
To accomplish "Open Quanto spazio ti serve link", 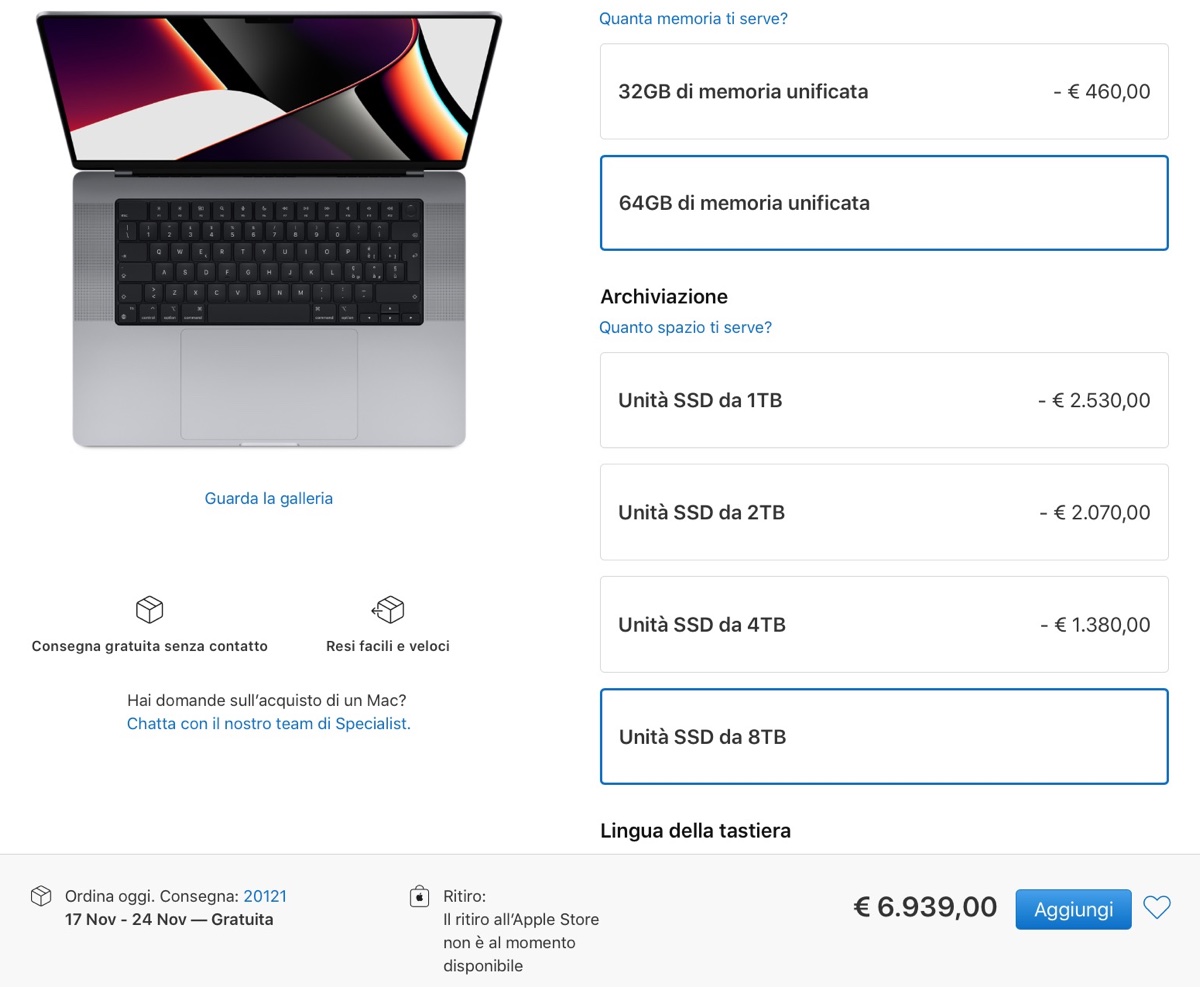I will pyautogui.click(x=685, y=327).
